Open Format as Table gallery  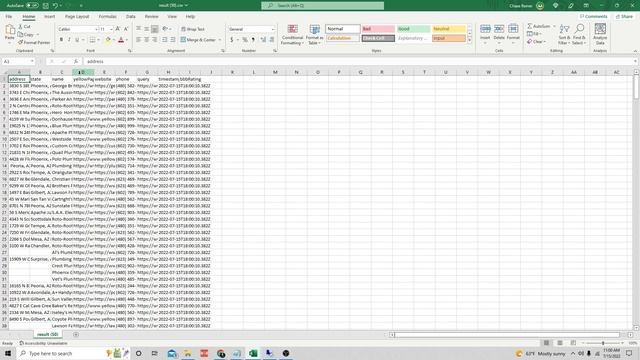coord(314,35)
